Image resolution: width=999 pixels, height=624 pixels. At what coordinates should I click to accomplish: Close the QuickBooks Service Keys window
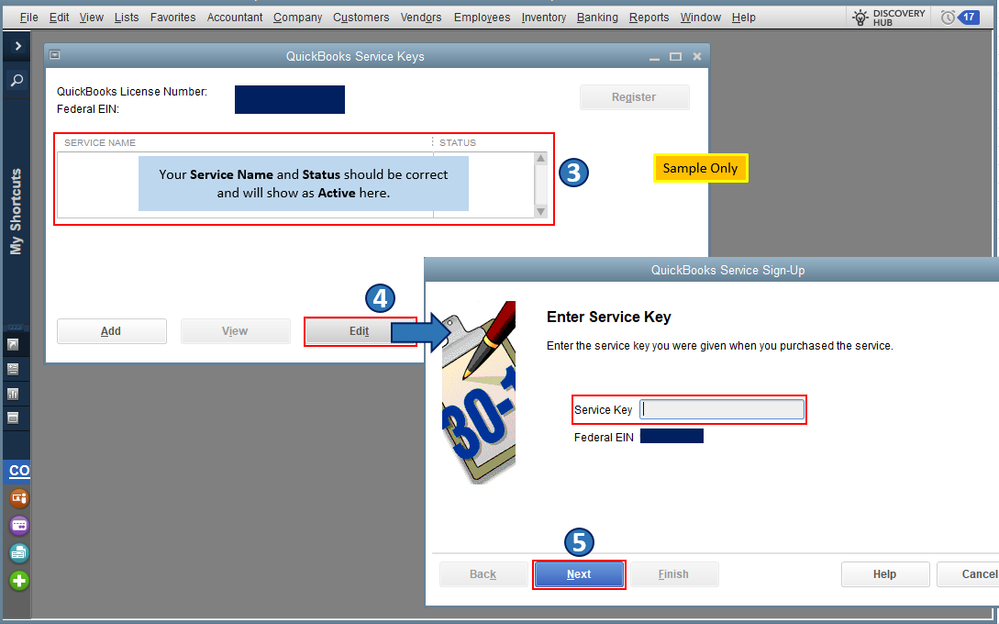tap(697, 57)
